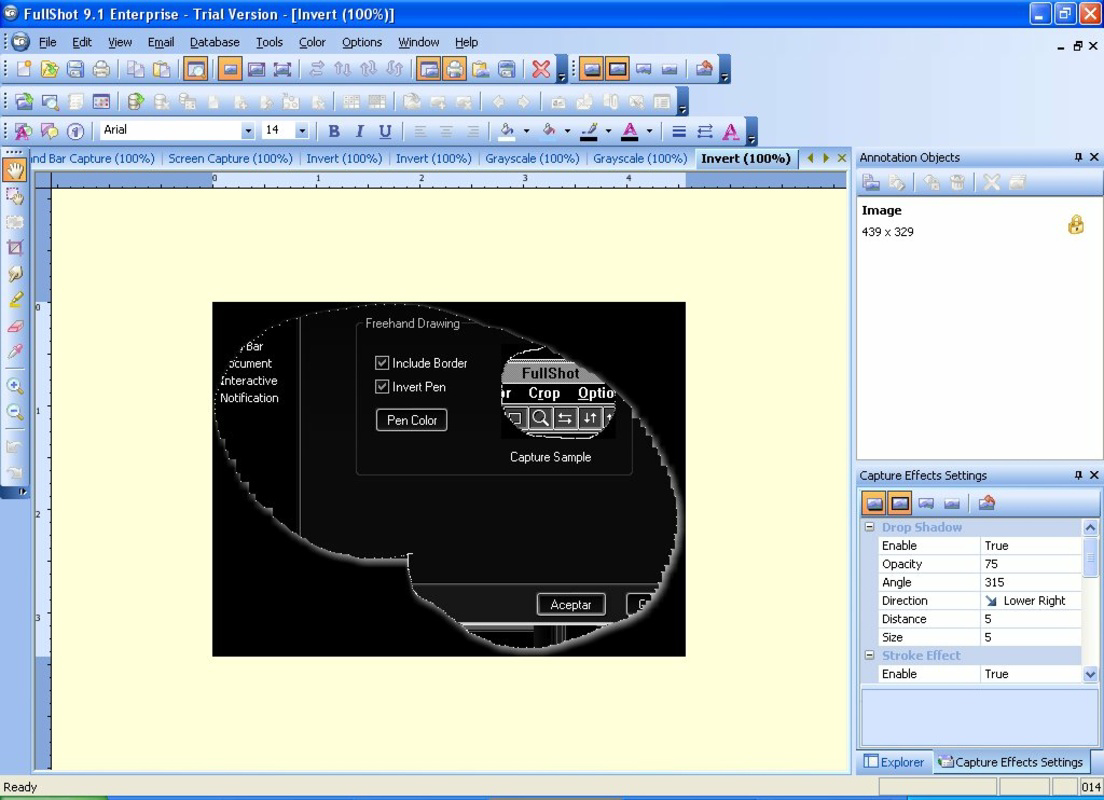Toggle Drop Shadow effect in Capture Effects panel

874,503
